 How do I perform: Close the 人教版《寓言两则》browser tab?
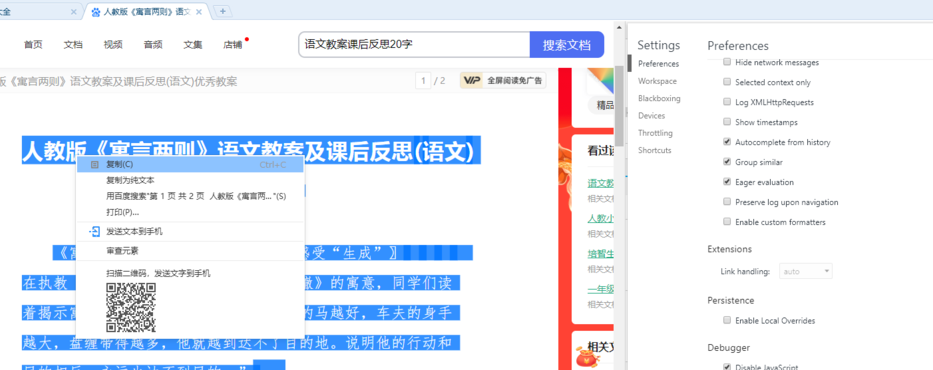[x=199, y=12]
